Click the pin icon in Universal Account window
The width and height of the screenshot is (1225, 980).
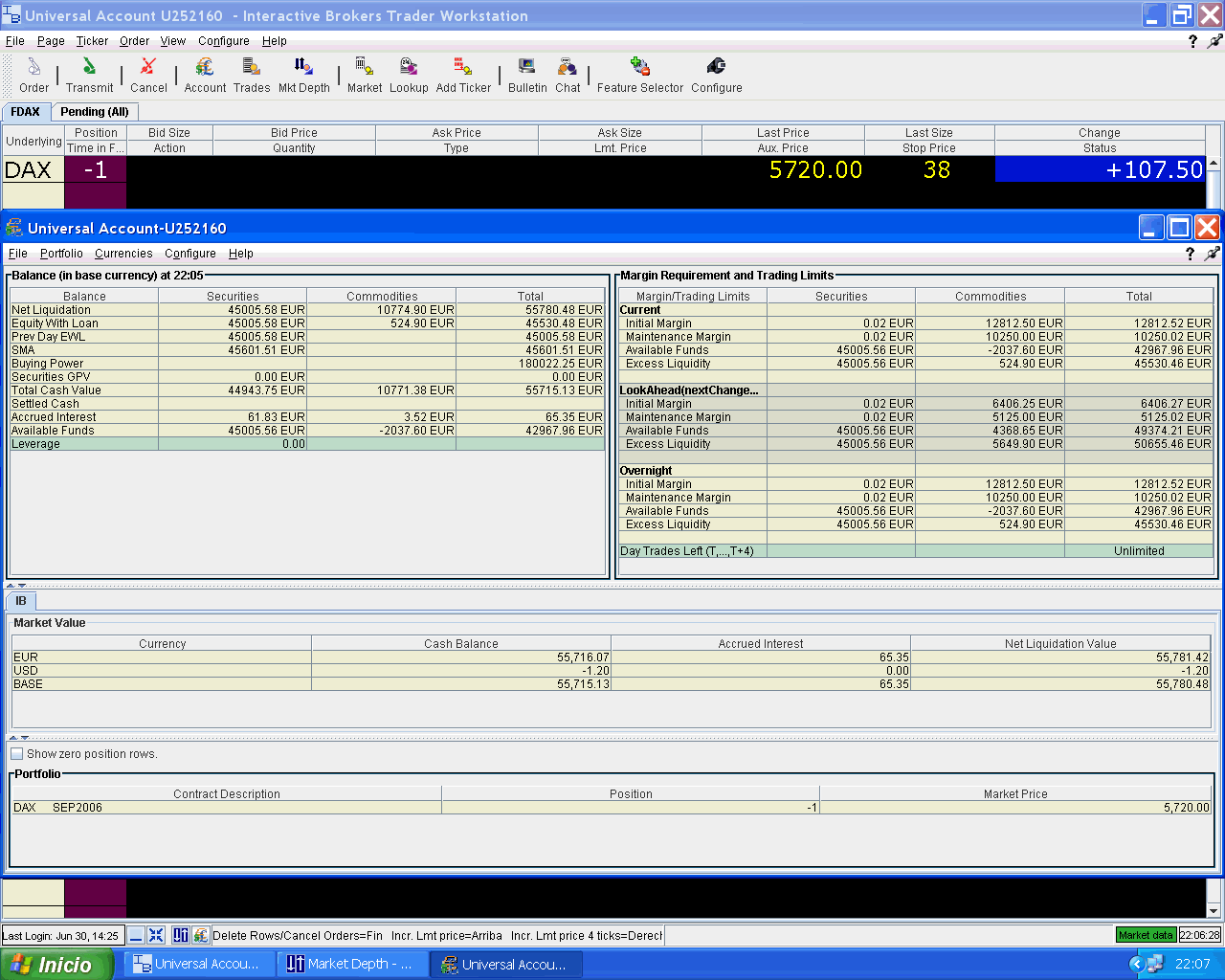[1213, 254]
